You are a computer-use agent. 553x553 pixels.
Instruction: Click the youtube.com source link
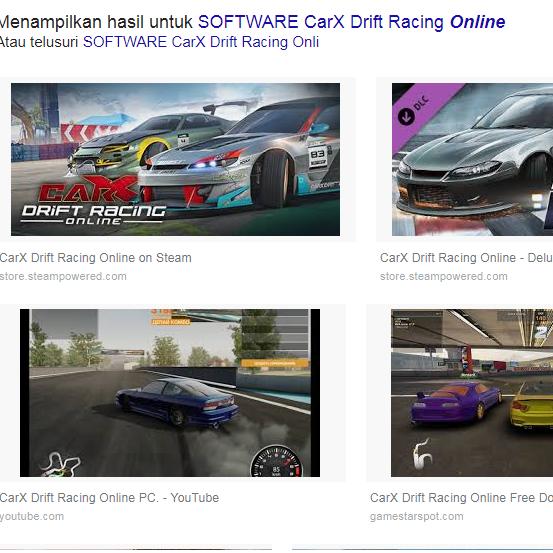pos(32,517)
